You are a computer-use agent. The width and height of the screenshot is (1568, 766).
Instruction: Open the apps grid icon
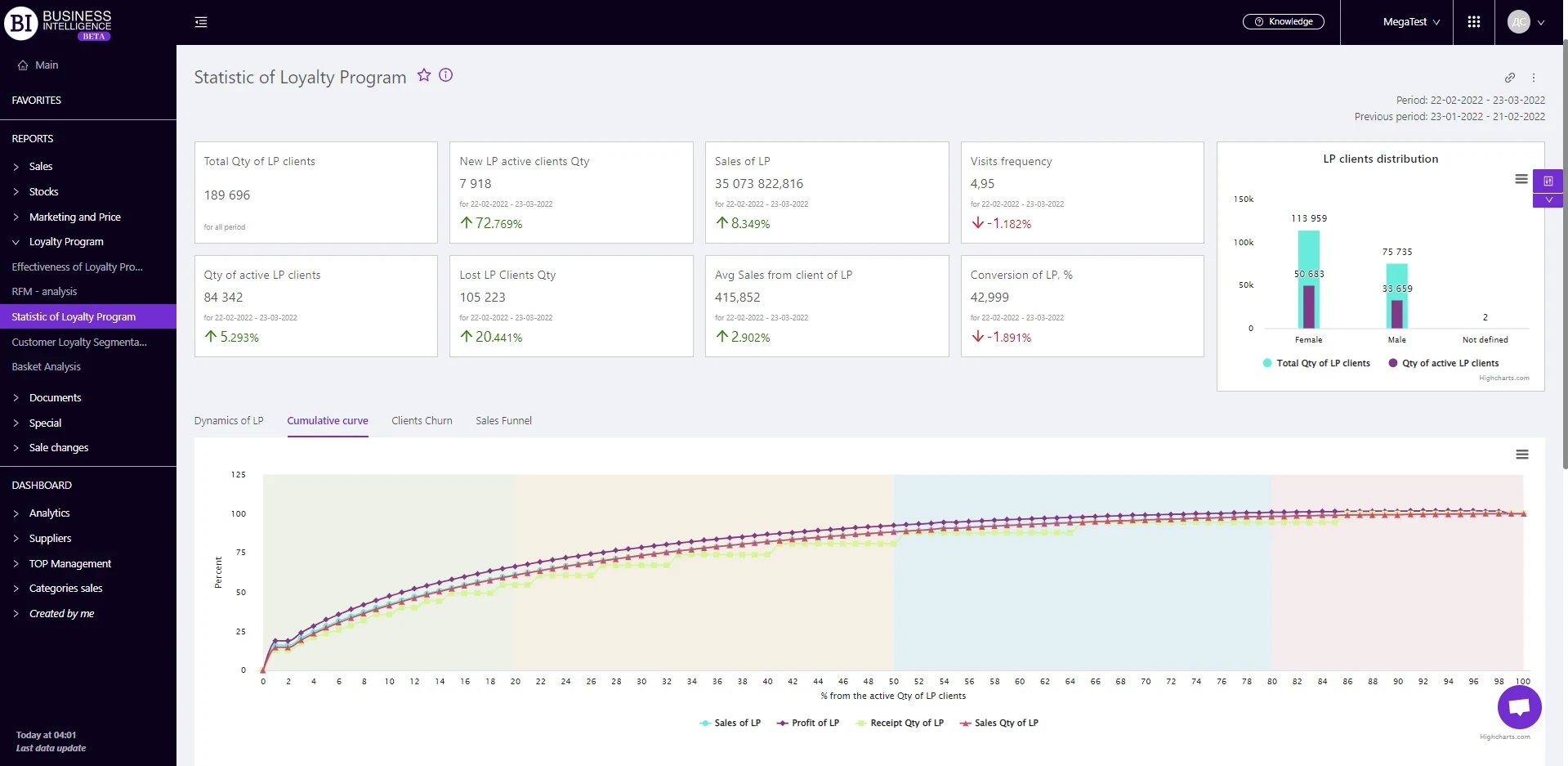pyautogui.click(x=1474, y=22)
